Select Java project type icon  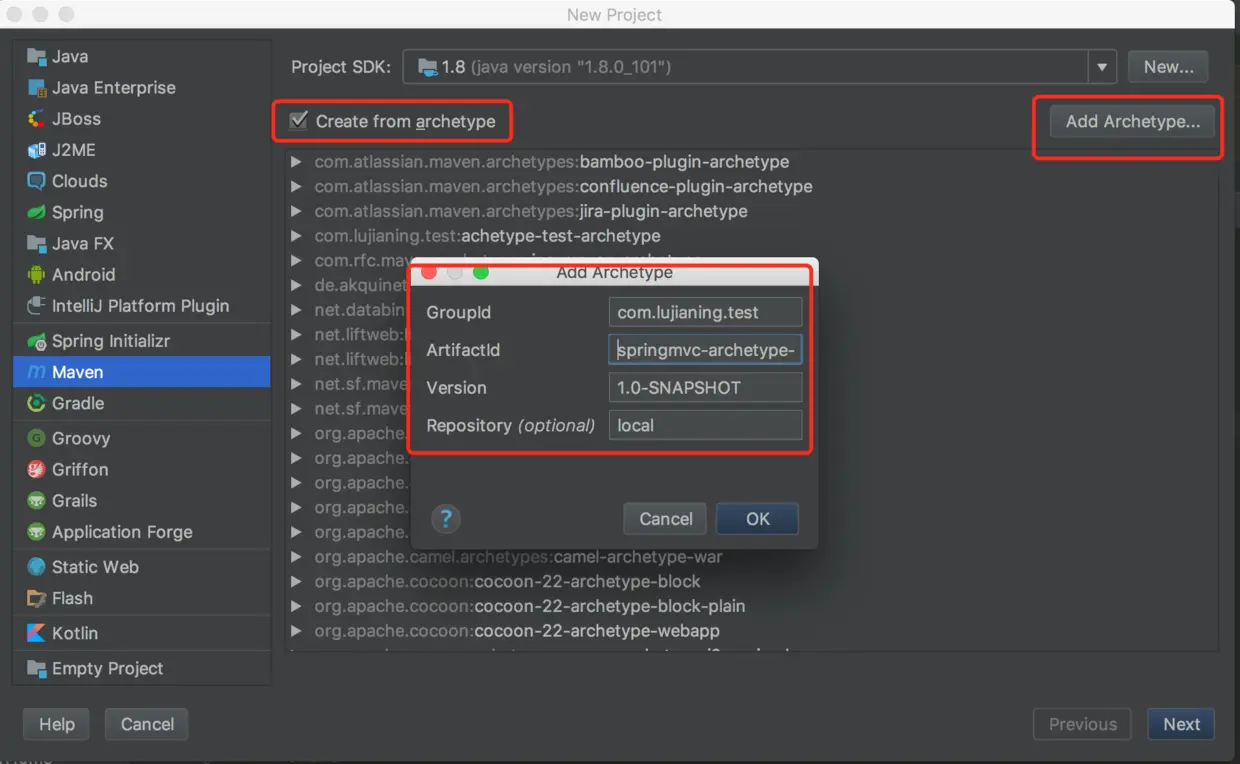[37, 56]
